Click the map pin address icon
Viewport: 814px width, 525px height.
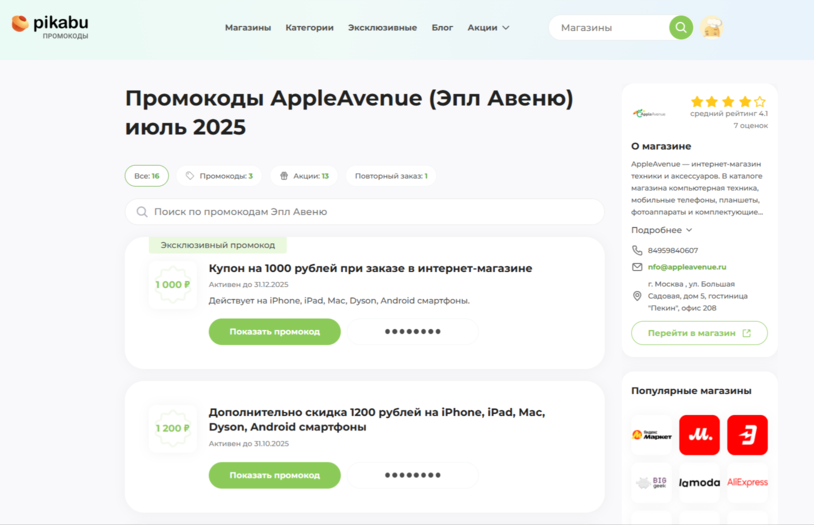click(x=637, y=296)
